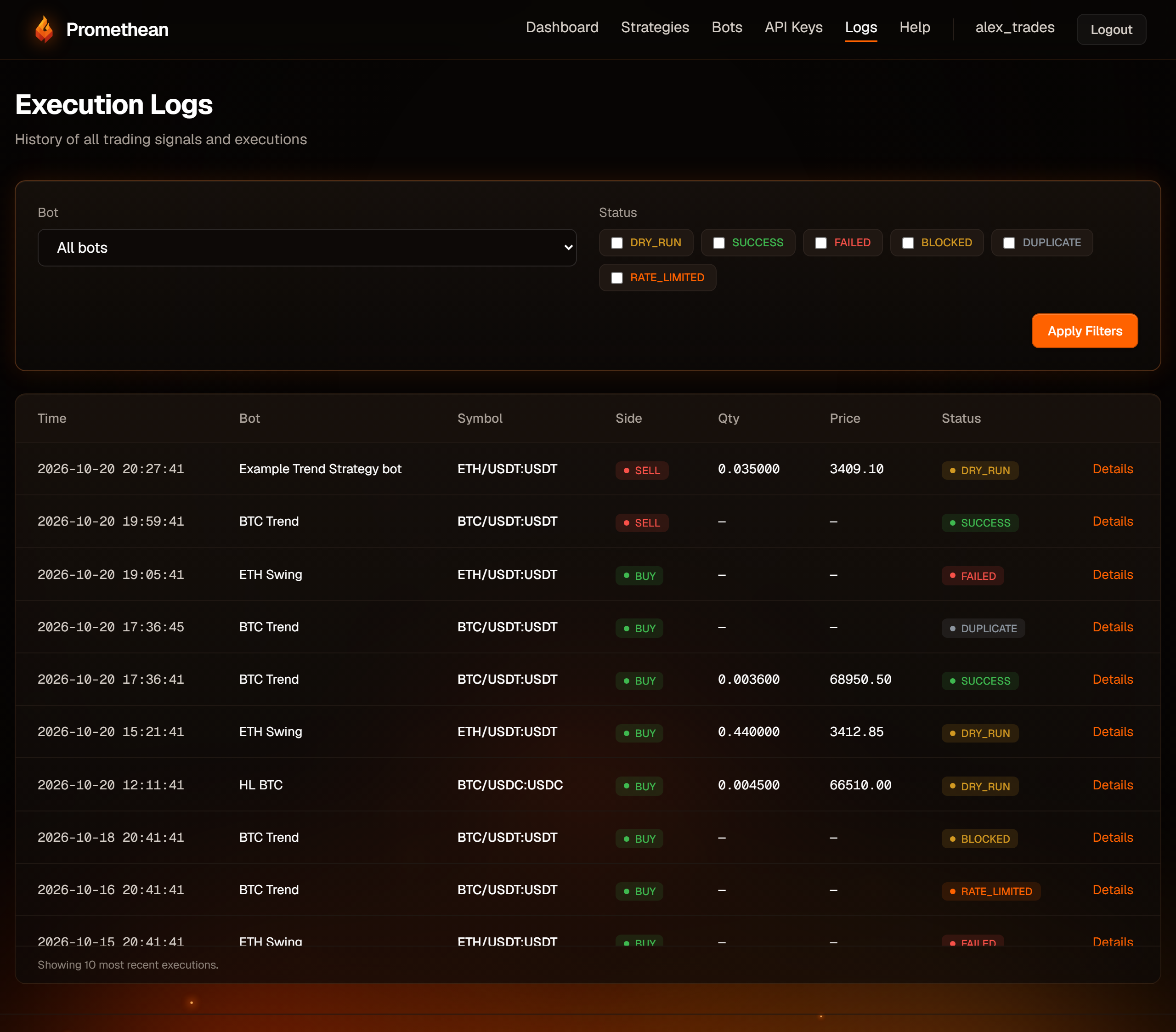Open Details for HL BTC execution
Screen dimensions: 1176x1032
pos(1113,785)
